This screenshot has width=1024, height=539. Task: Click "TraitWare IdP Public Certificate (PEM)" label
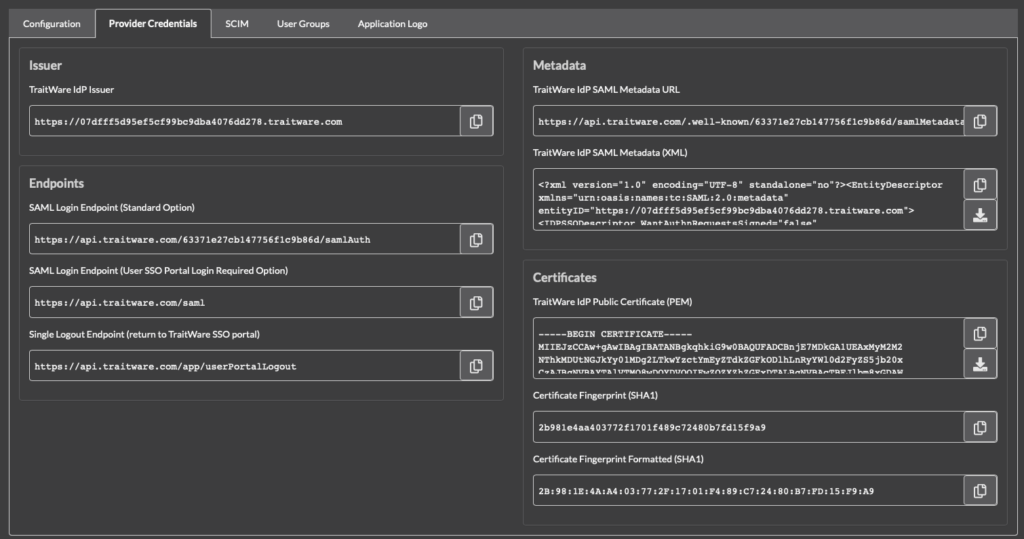613,302
